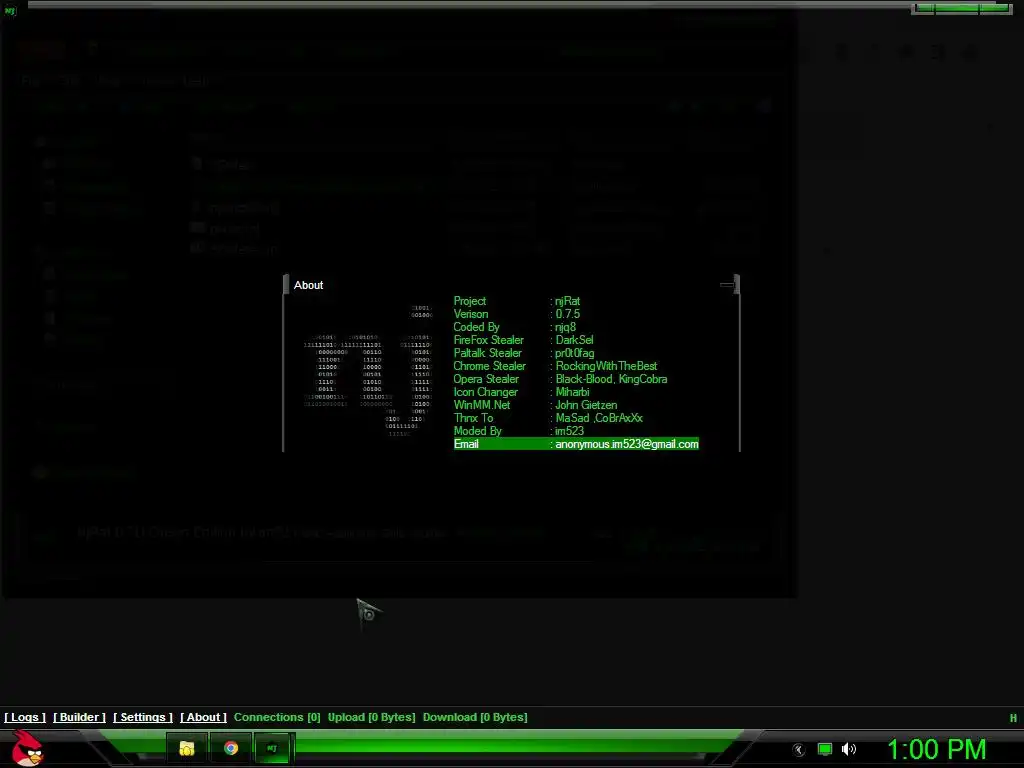The width and height of the screenshot is (1024, 768).
Task: Select the njRat taskbar icon
Action: pyautogui.click(x=272, y=748)
